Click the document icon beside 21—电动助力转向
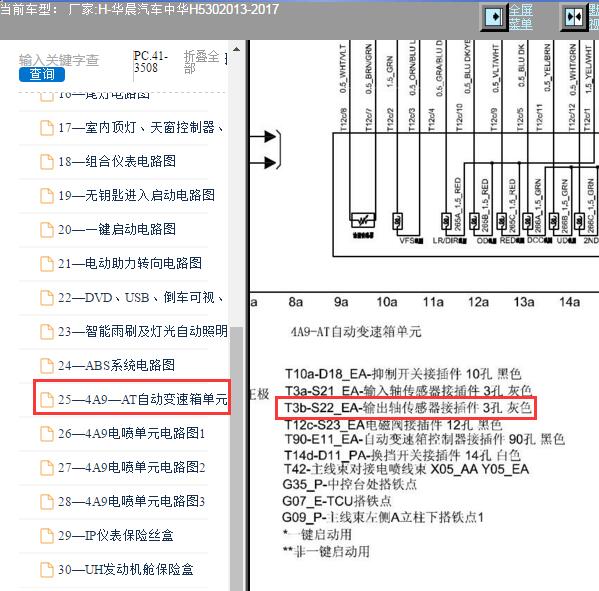599x591 pixels. [47, 264]
